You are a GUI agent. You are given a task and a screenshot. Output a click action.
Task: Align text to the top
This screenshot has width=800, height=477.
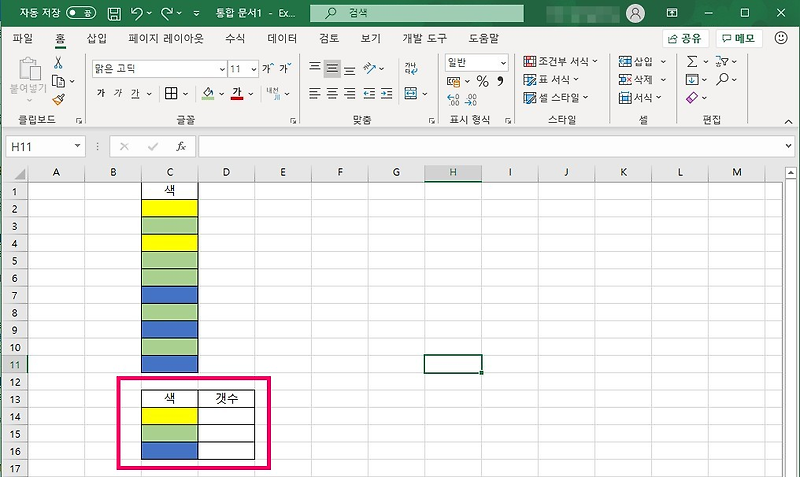(315, 67)
